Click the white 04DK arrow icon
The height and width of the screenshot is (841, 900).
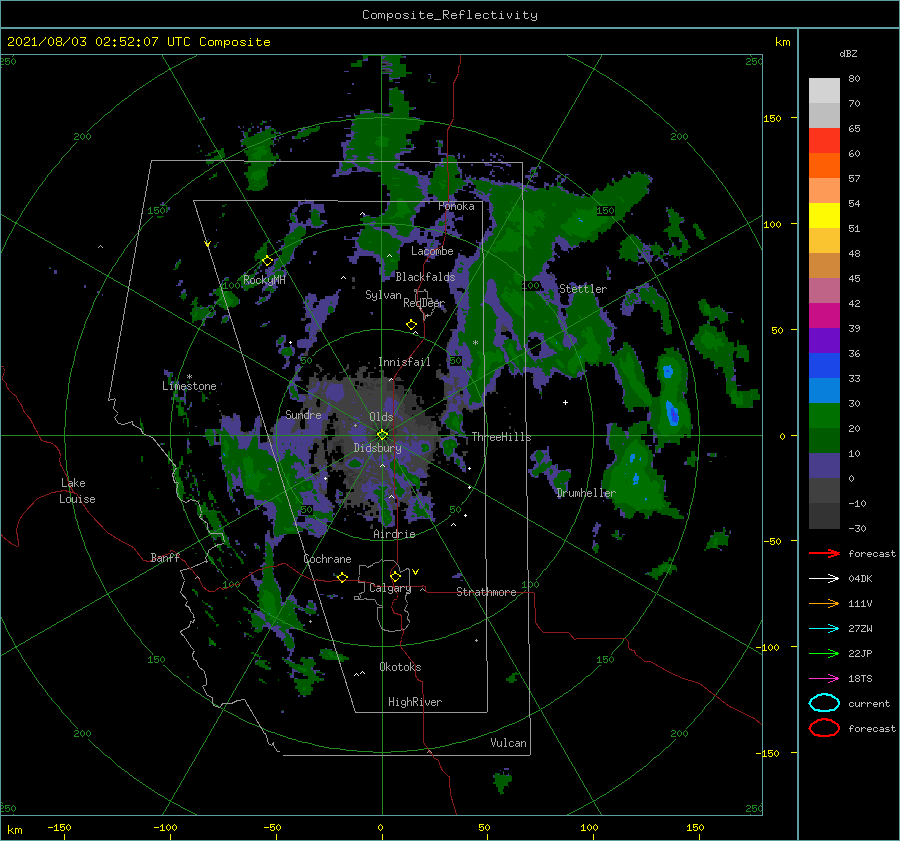pos(824,579)
